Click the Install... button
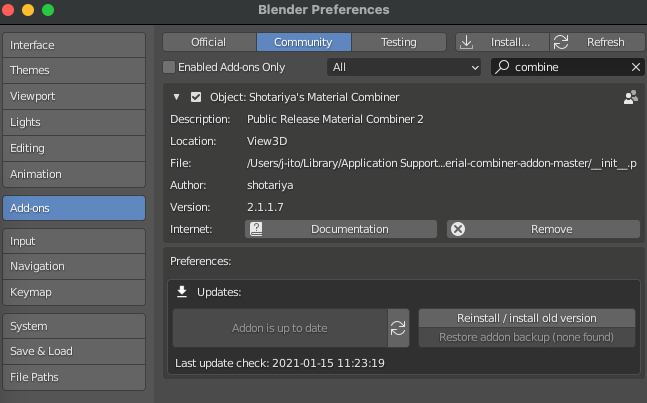Image resolution: width=647 pixels, height=403 pixels. pyautogui.click(x=502, y=42)
